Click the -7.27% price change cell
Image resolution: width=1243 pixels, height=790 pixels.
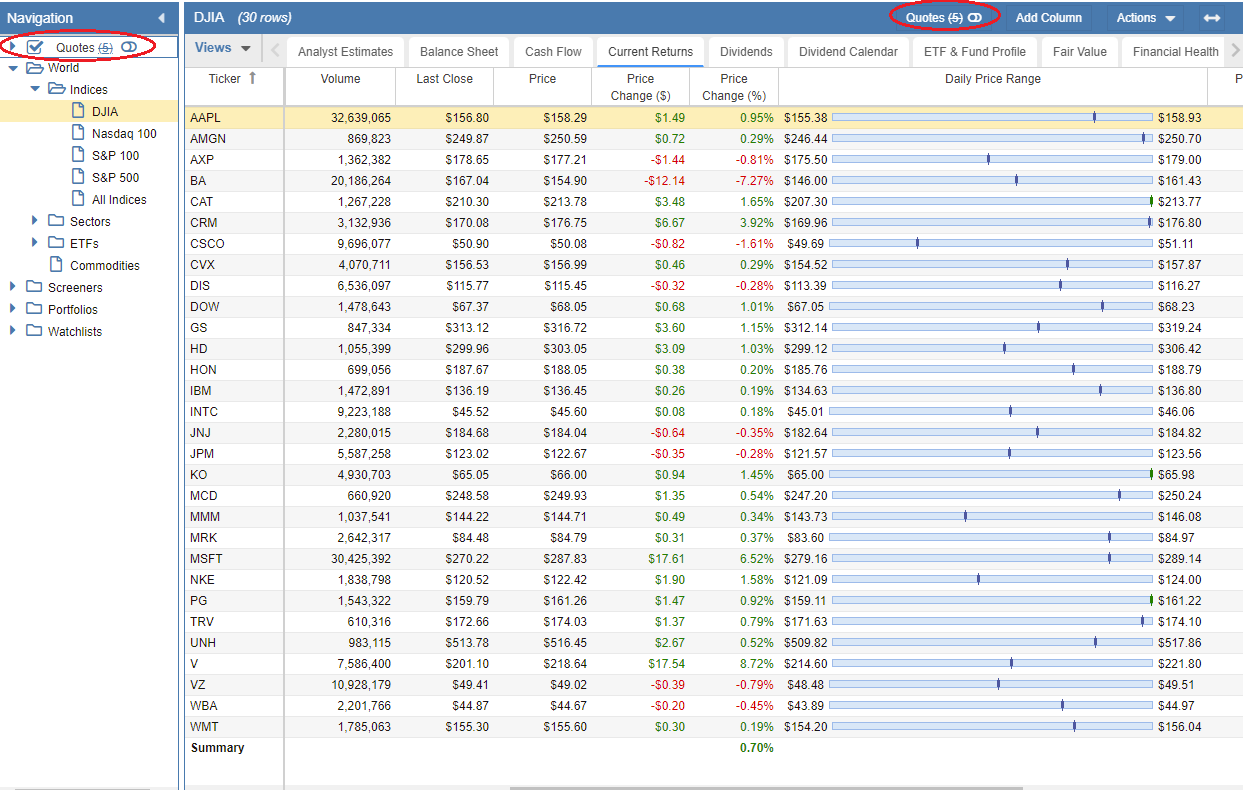point(734,180)
